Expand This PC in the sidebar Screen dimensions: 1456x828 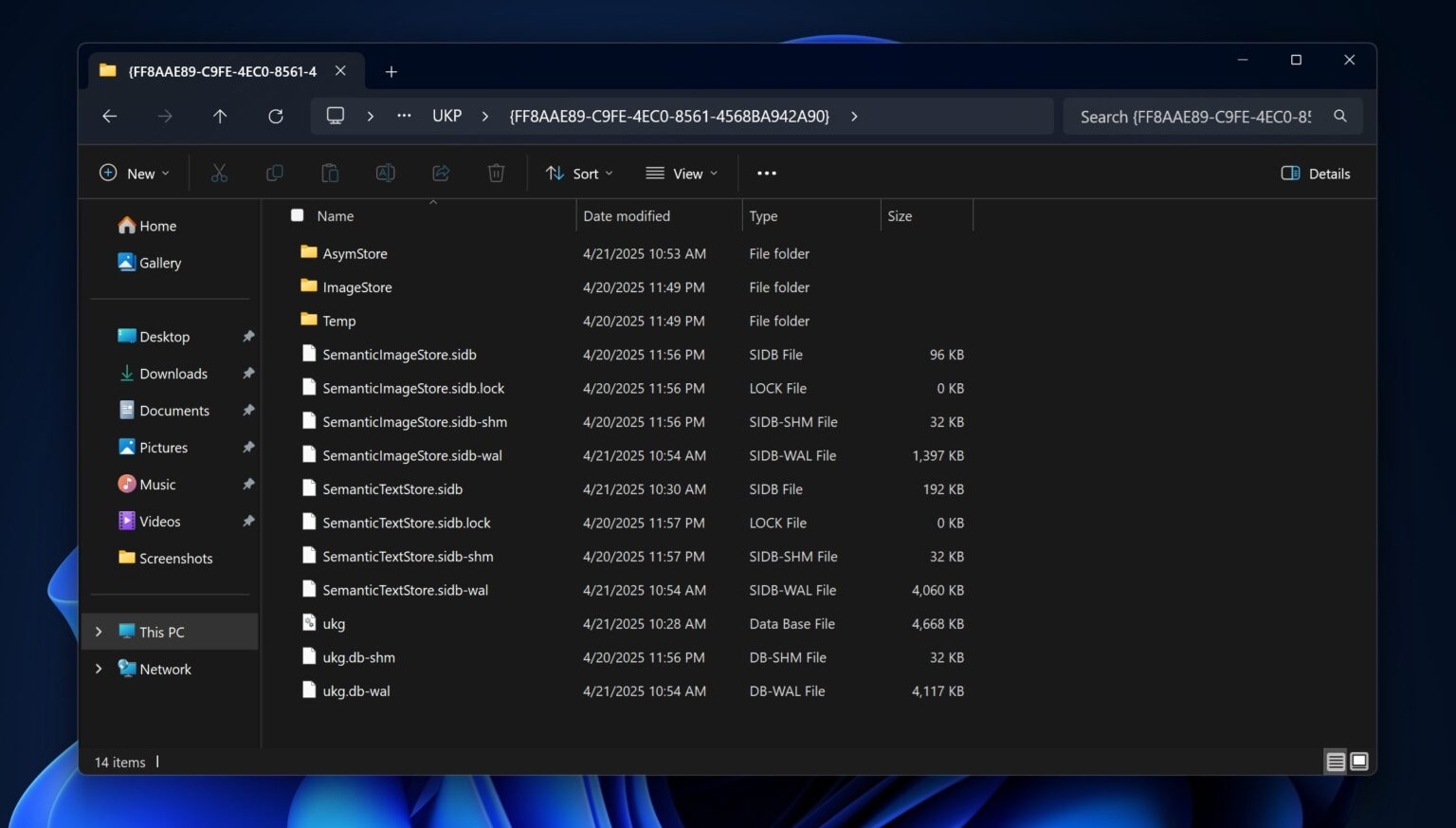coord(99,631)
